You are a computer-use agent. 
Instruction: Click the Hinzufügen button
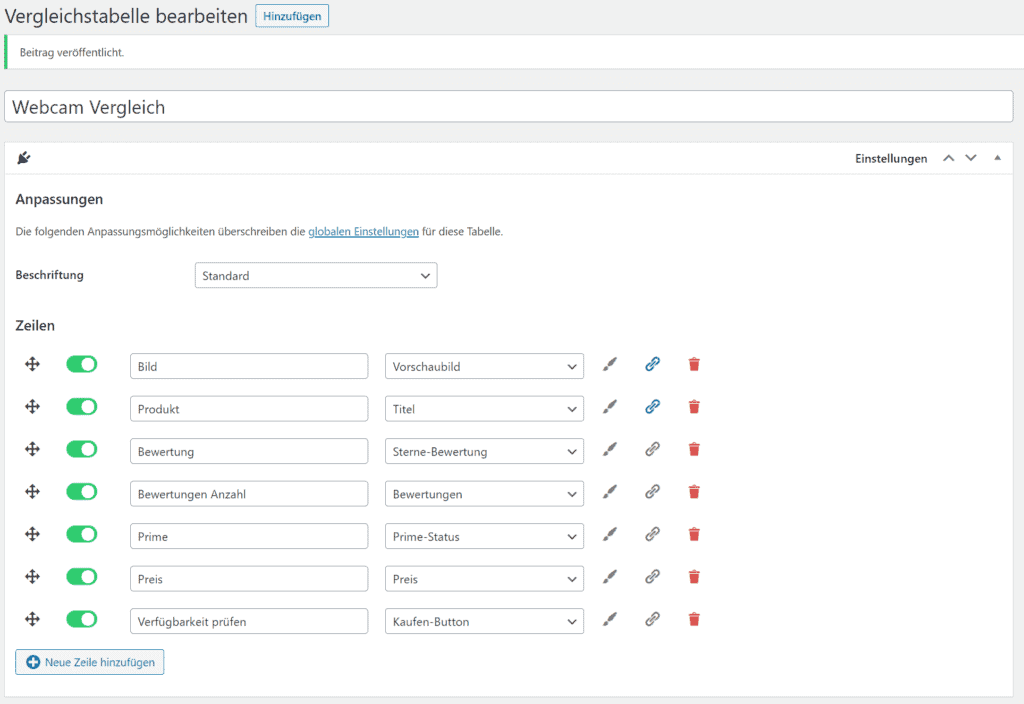(292, 16)
